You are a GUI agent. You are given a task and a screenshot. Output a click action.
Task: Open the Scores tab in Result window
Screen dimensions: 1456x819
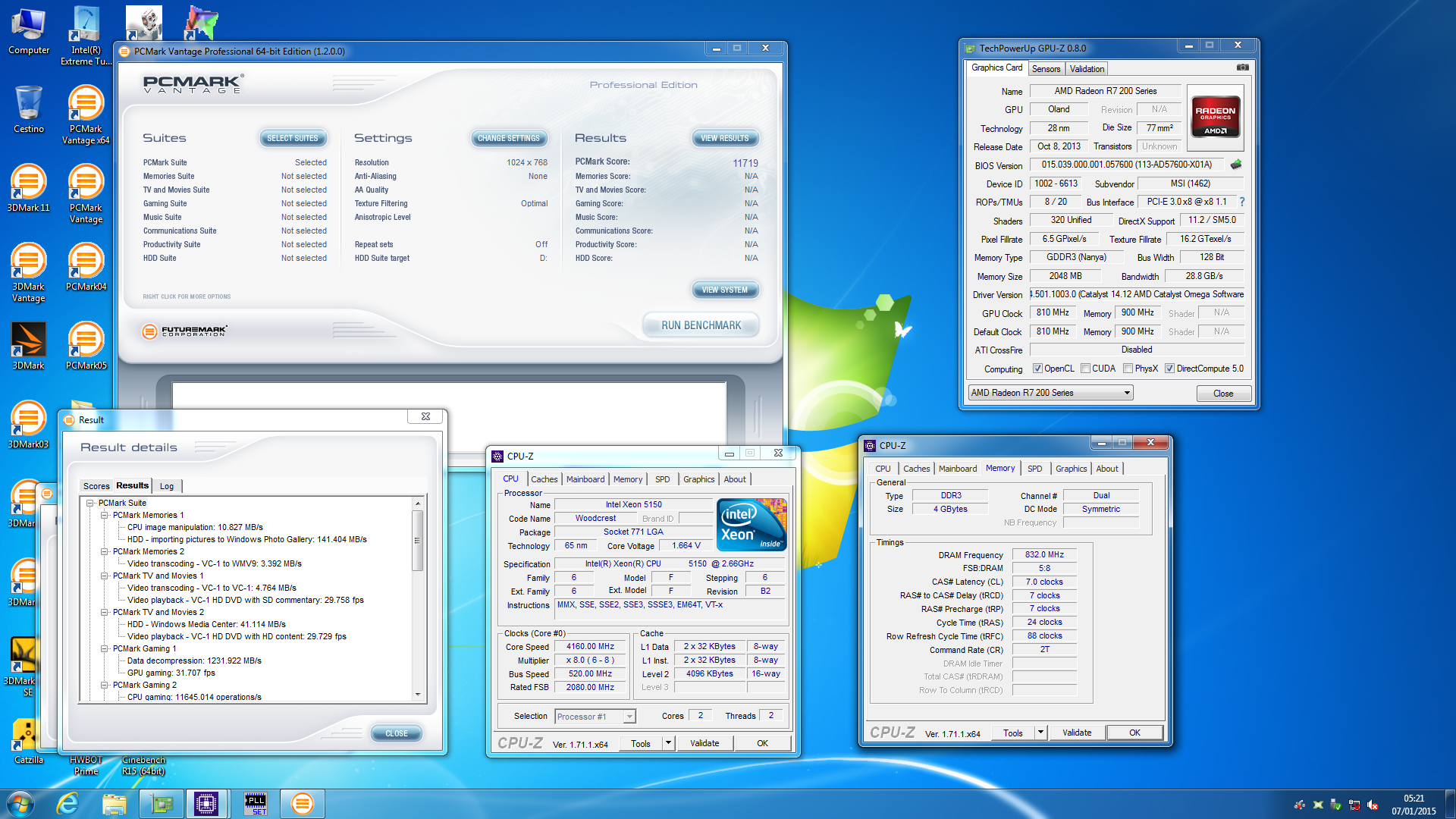96,486
